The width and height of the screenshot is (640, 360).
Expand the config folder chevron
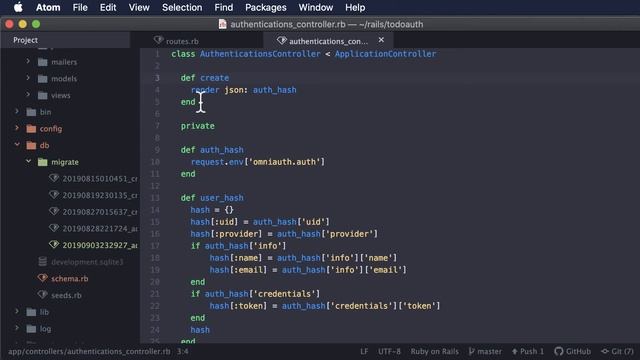click(17, 128)
